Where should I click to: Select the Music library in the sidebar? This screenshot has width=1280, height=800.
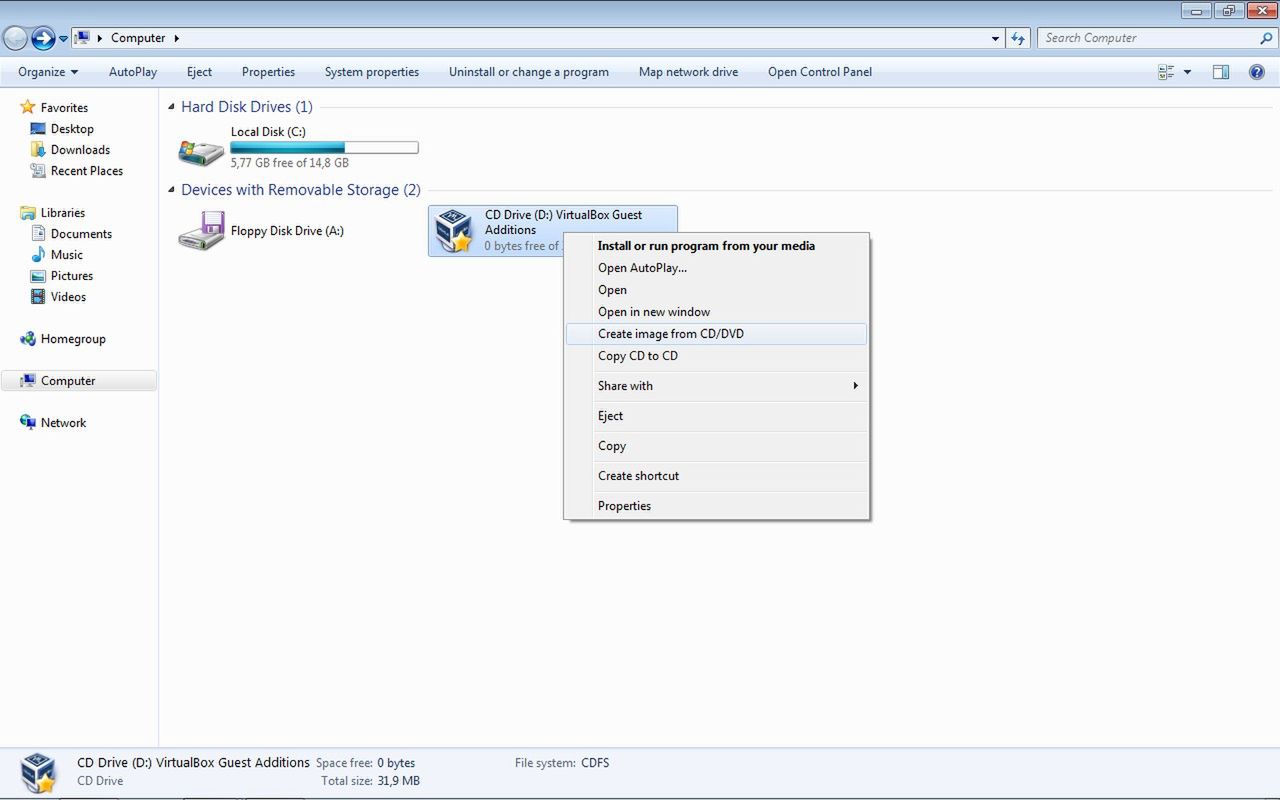coord(67,254)
